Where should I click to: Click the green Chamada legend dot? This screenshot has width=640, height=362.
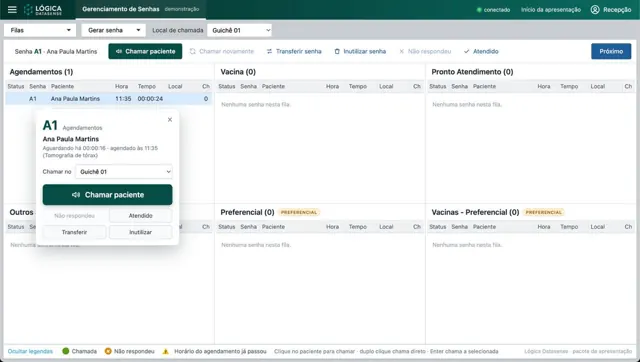(x=65, y=351)
